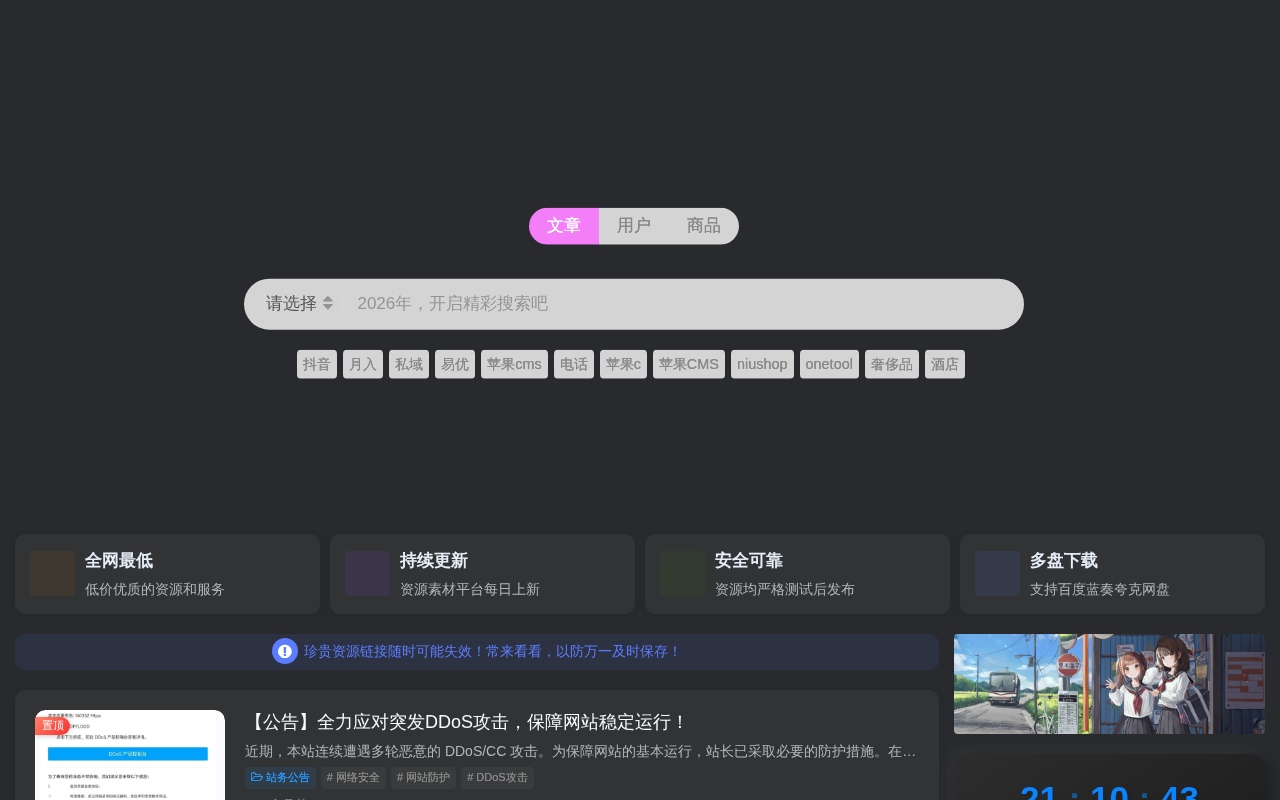Image resolution: width=1280 pixels, height=800 pixels.
Task: Open the DDoS攻击 announcement article title
Action: (467, 722)
